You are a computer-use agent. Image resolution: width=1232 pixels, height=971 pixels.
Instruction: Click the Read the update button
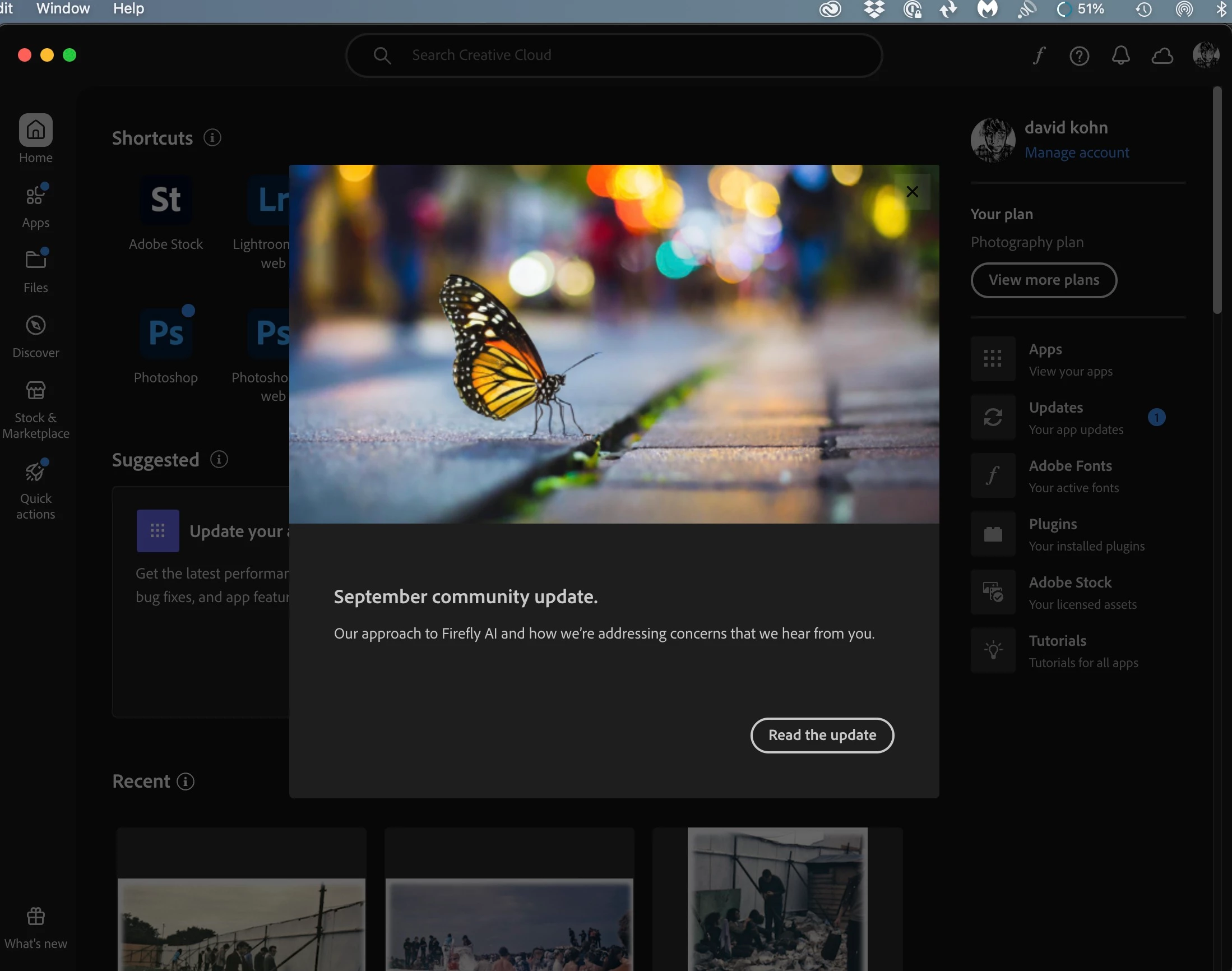pyautogui.click(x=822, y=734)
